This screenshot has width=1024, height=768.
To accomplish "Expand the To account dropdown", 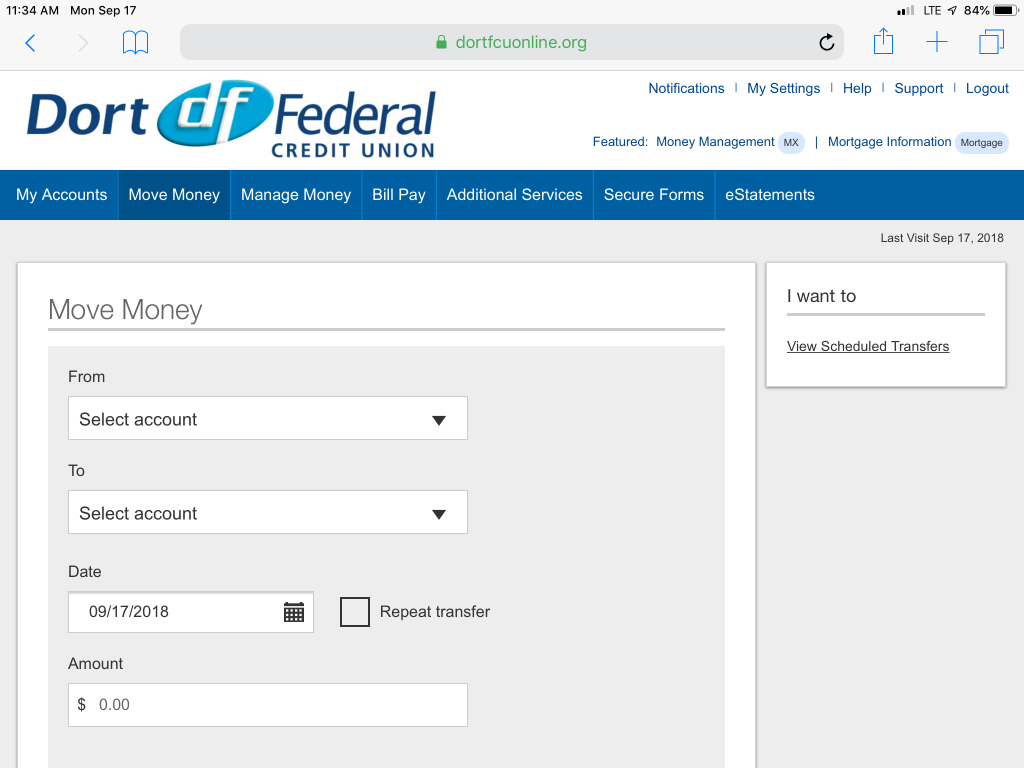I will [x=267, y=513].
